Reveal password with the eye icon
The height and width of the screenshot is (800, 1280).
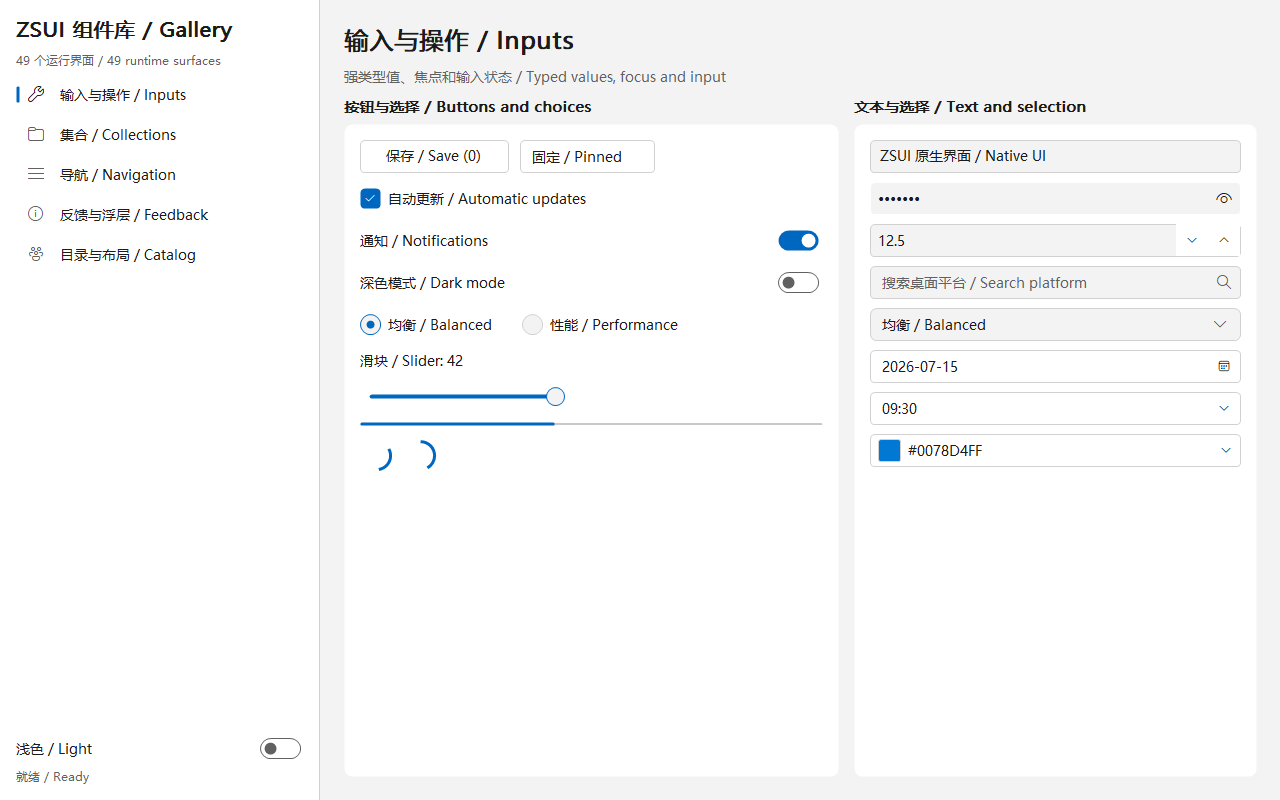[x=1224, y=198]
